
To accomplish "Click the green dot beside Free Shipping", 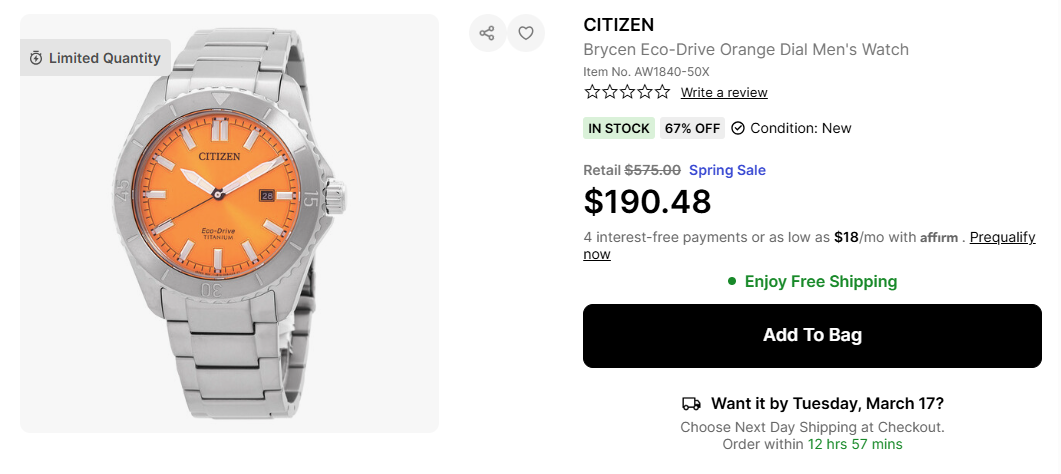I will tap(732, 281).
